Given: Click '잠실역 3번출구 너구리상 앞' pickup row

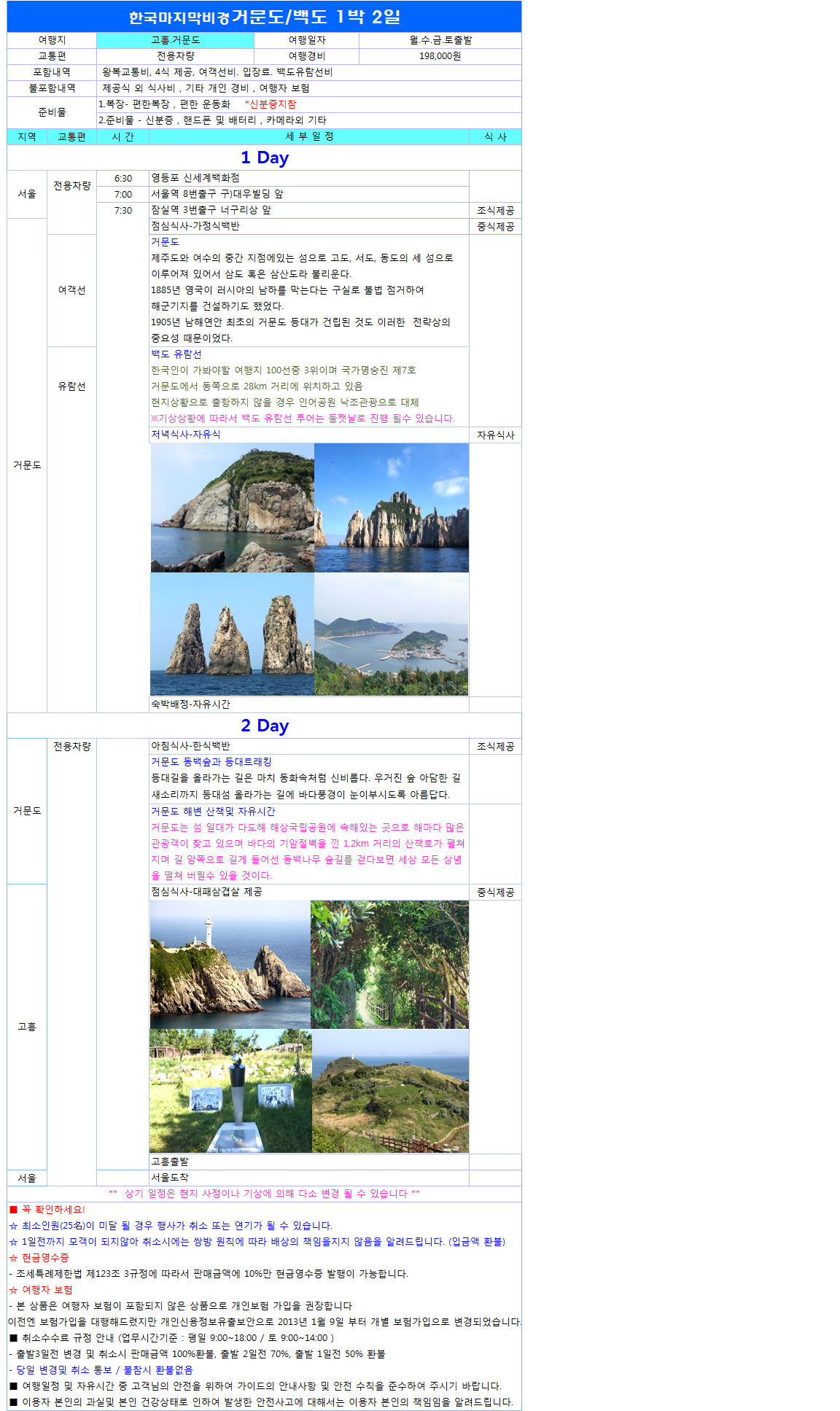Looking at the screenshot, I should point(309,211).
